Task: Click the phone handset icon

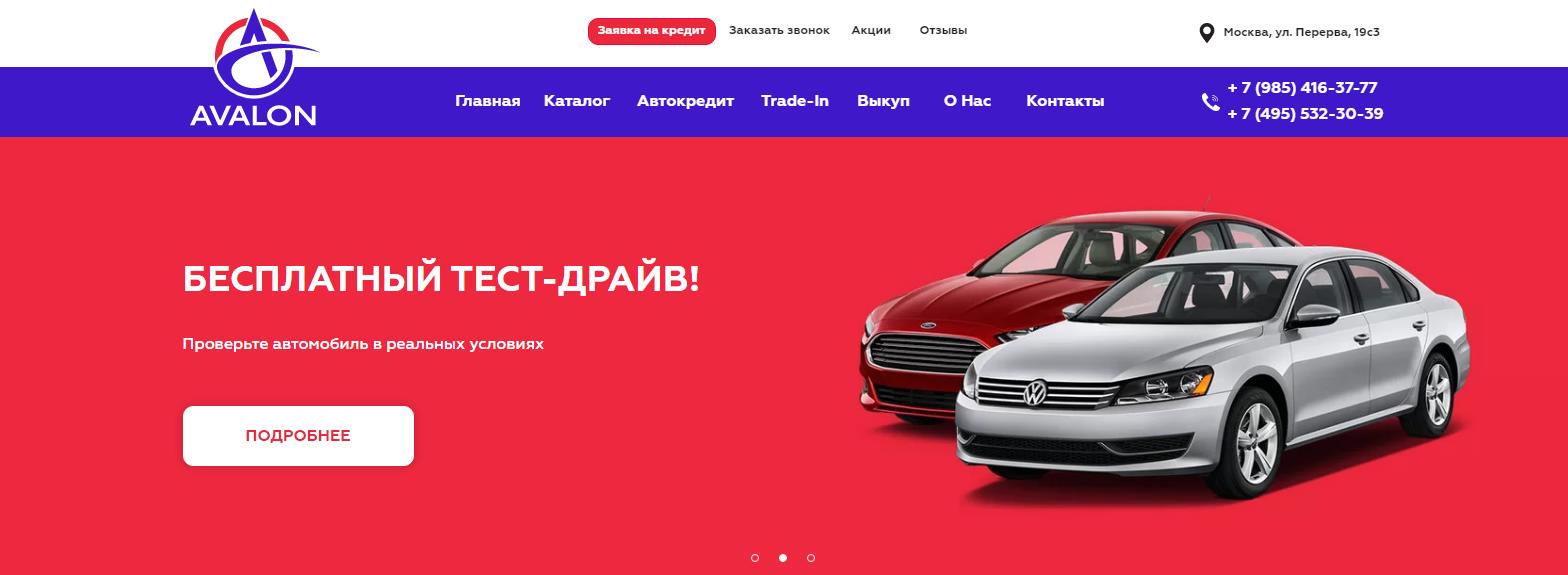Action: pos(1210,101)
